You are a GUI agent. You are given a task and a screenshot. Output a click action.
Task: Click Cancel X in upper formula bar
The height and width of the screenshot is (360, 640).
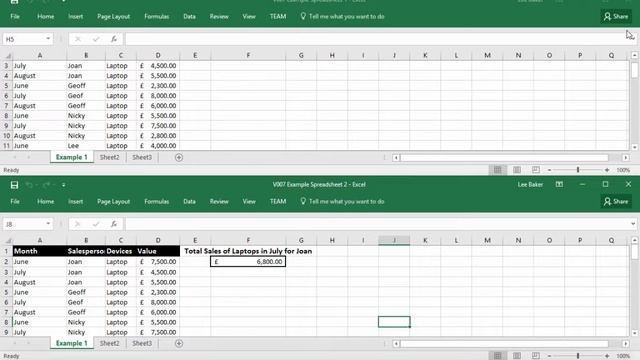tap(78, 39)
